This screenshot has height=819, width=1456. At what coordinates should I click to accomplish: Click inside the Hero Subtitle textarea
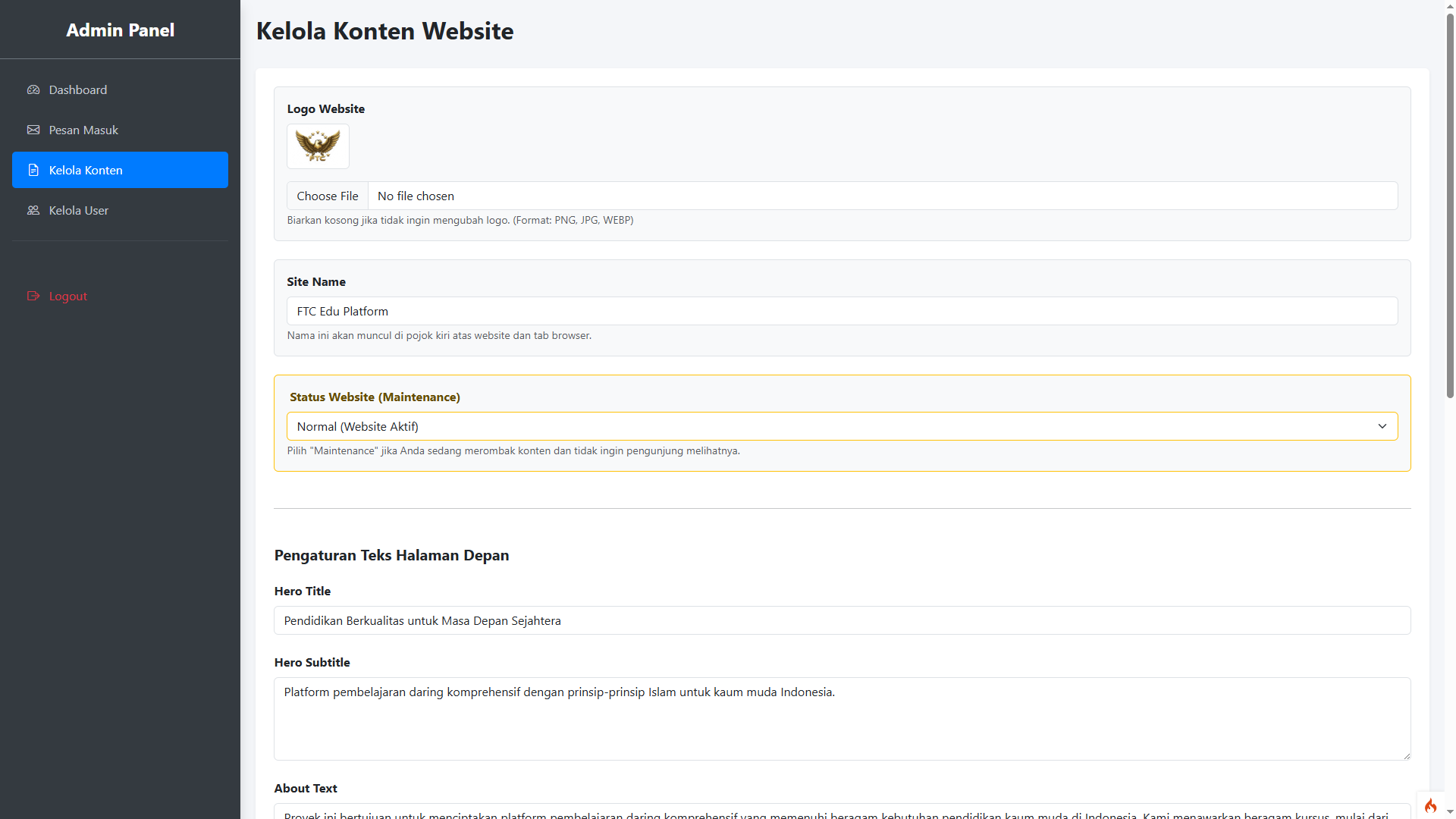point(842,719)
